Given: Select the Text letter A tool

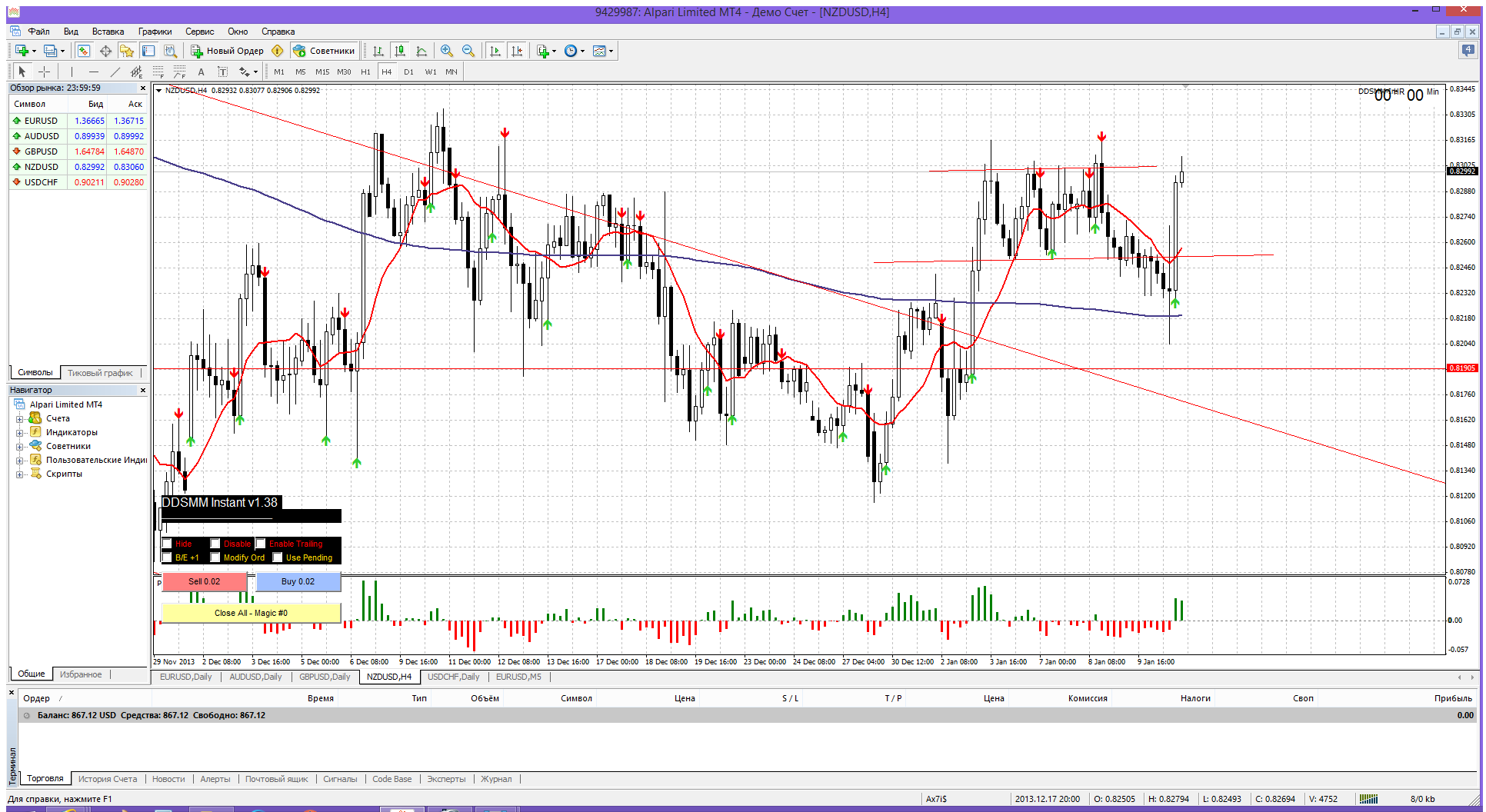Looking at the screenshot, I should [202, 72].
